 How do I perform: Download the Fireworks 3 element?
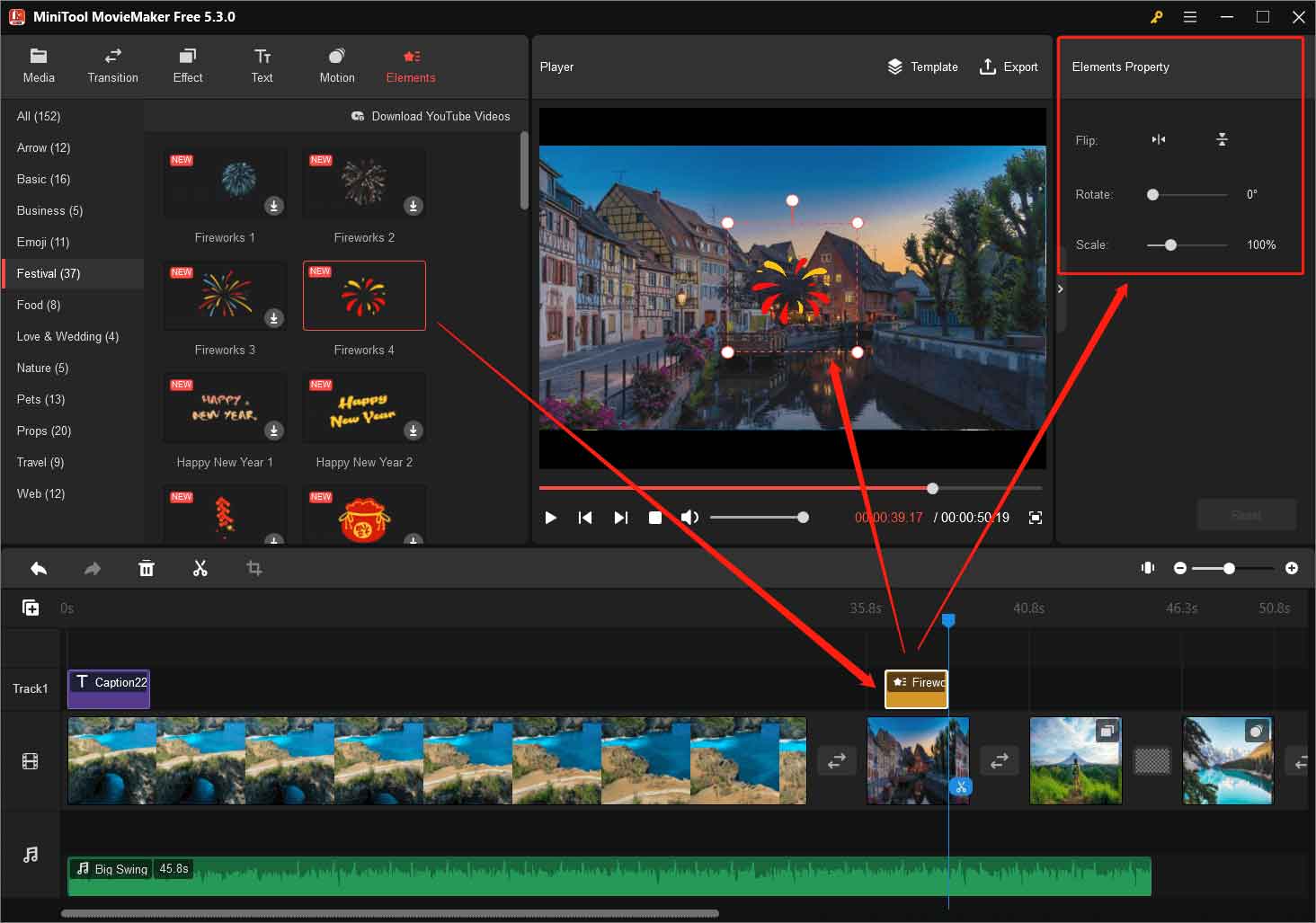click(x=274, y=318)
